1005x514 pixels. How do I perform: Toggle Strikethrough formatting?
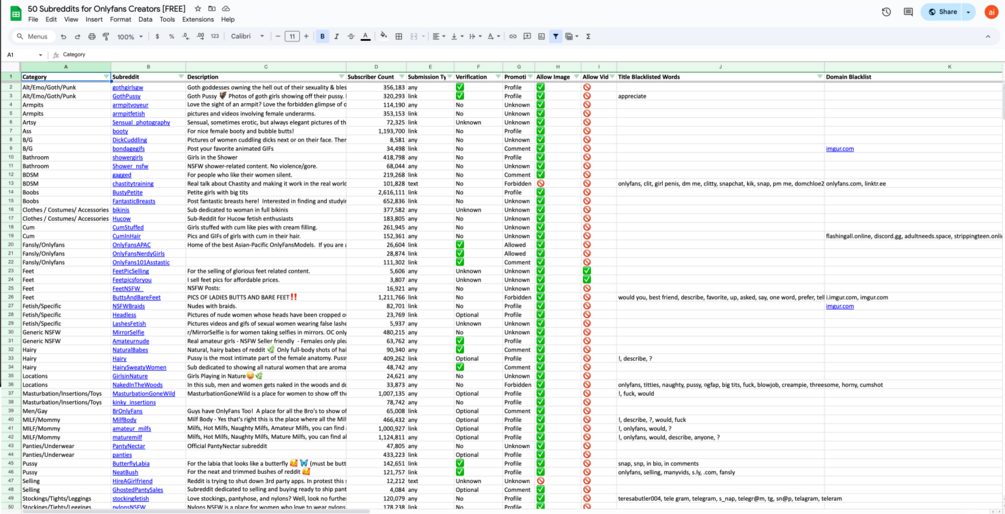coord(351,37)
